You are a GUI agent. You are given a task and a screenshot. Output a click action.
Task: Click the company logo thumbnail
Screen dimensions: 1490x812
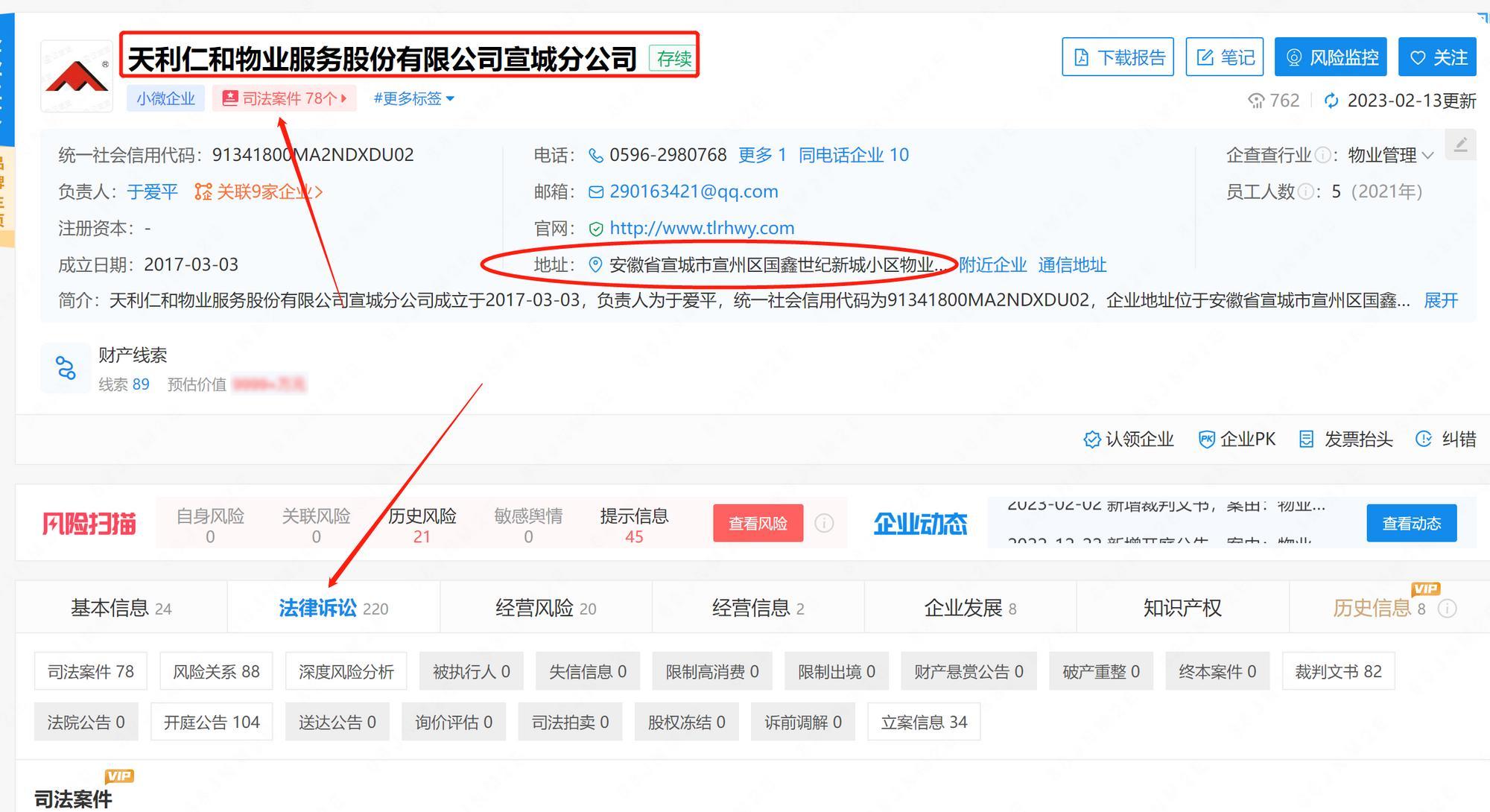[x=77, y=76]
